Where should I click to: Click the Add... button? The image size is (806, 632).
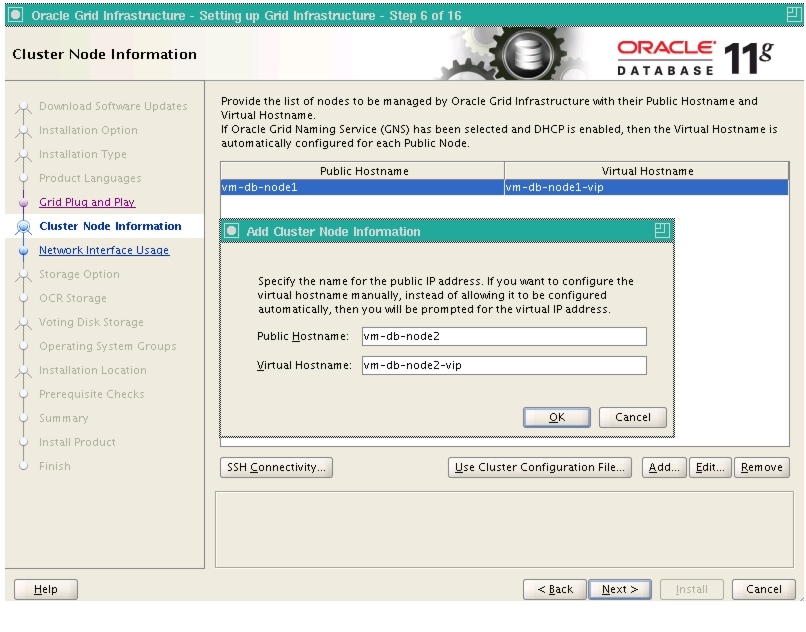tap(664, 467)
